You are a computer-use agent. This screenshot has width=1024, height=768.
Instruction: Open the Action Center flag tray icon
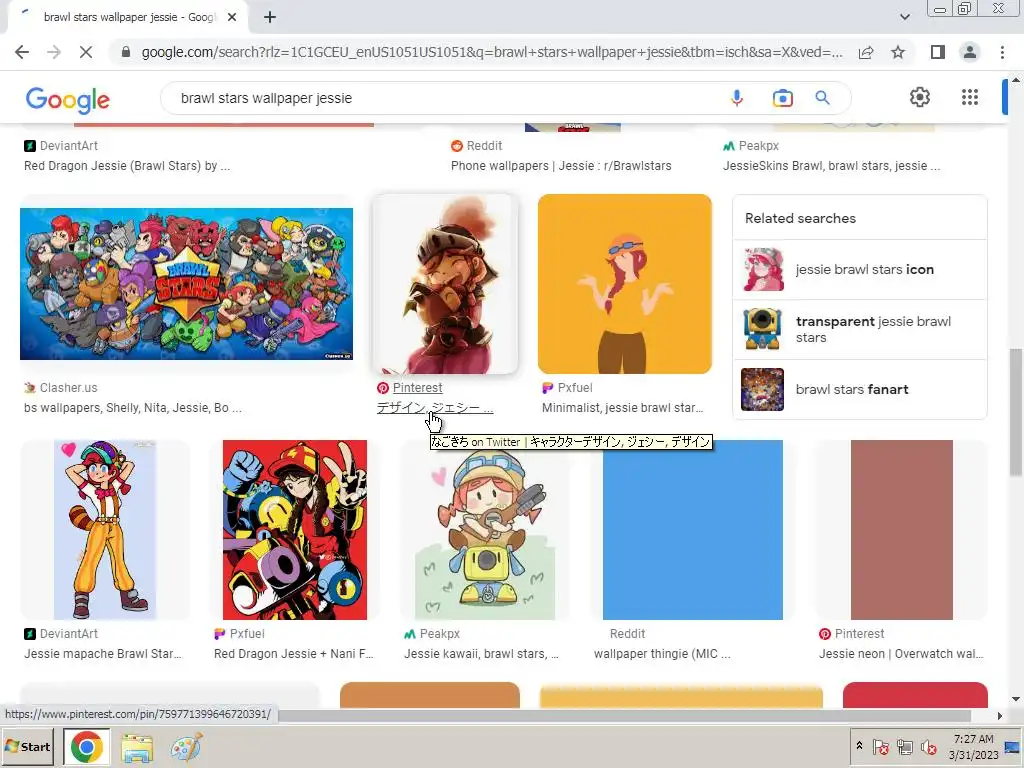880,747
